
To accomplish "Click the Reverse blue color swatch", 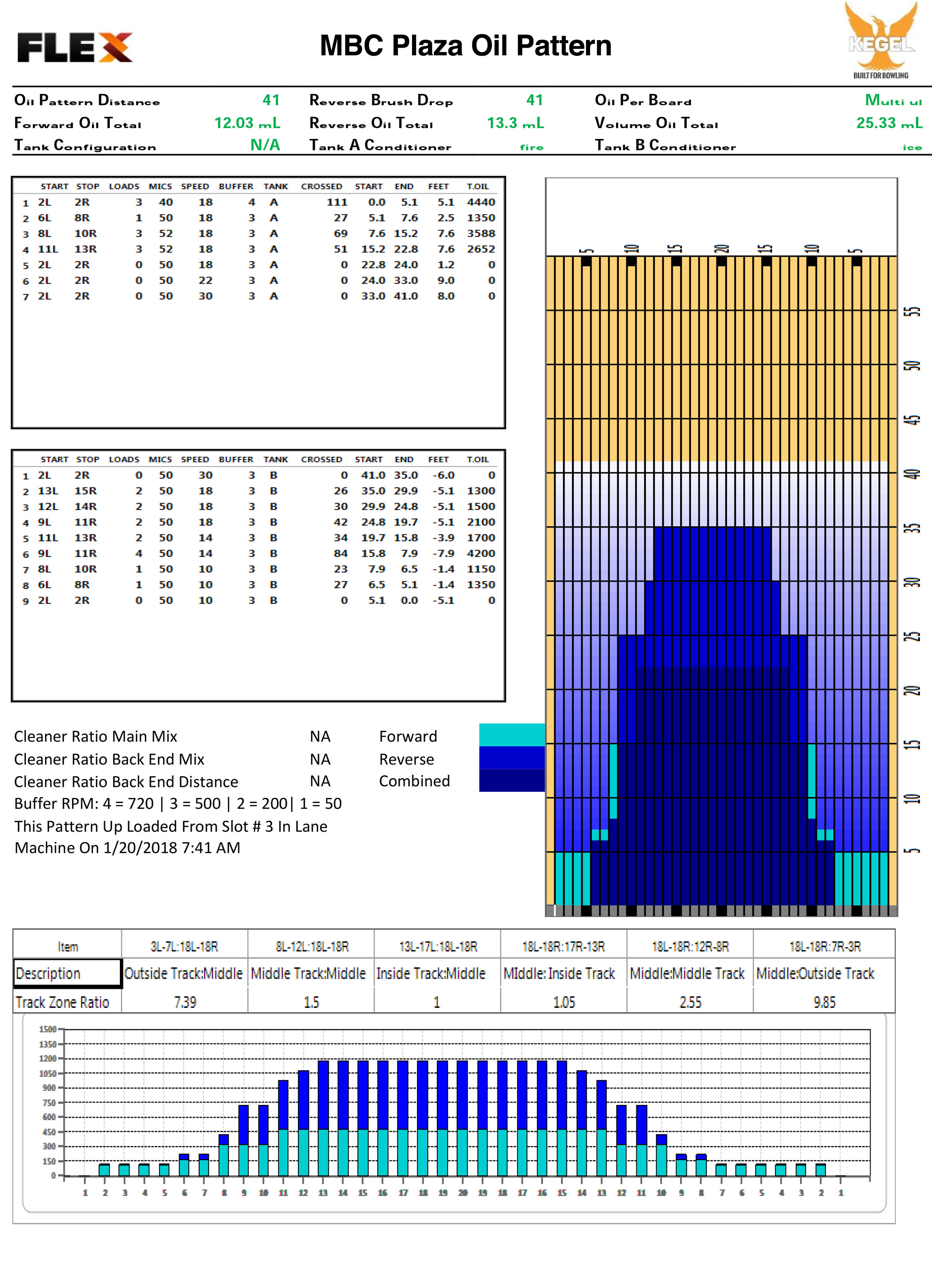I will [512, 758].
